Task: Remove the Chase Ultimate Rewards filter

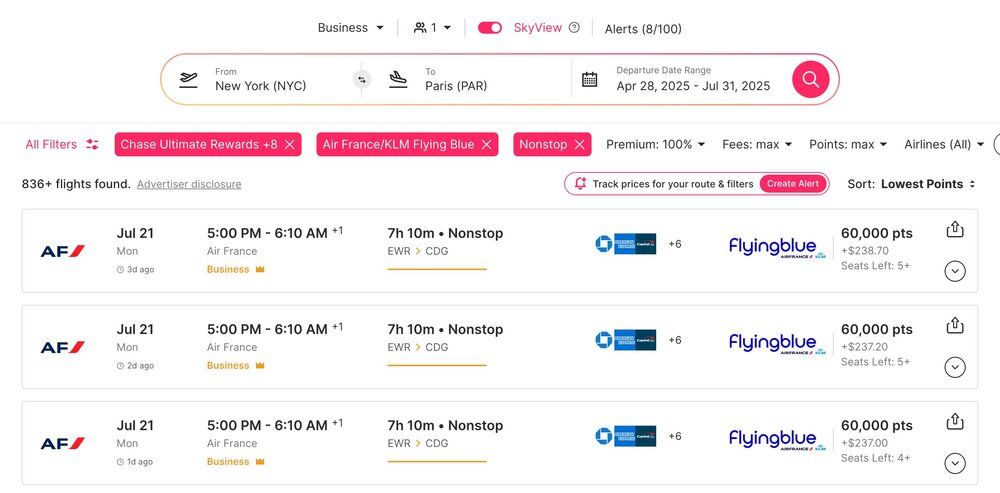Action: (x=290, y=145)
